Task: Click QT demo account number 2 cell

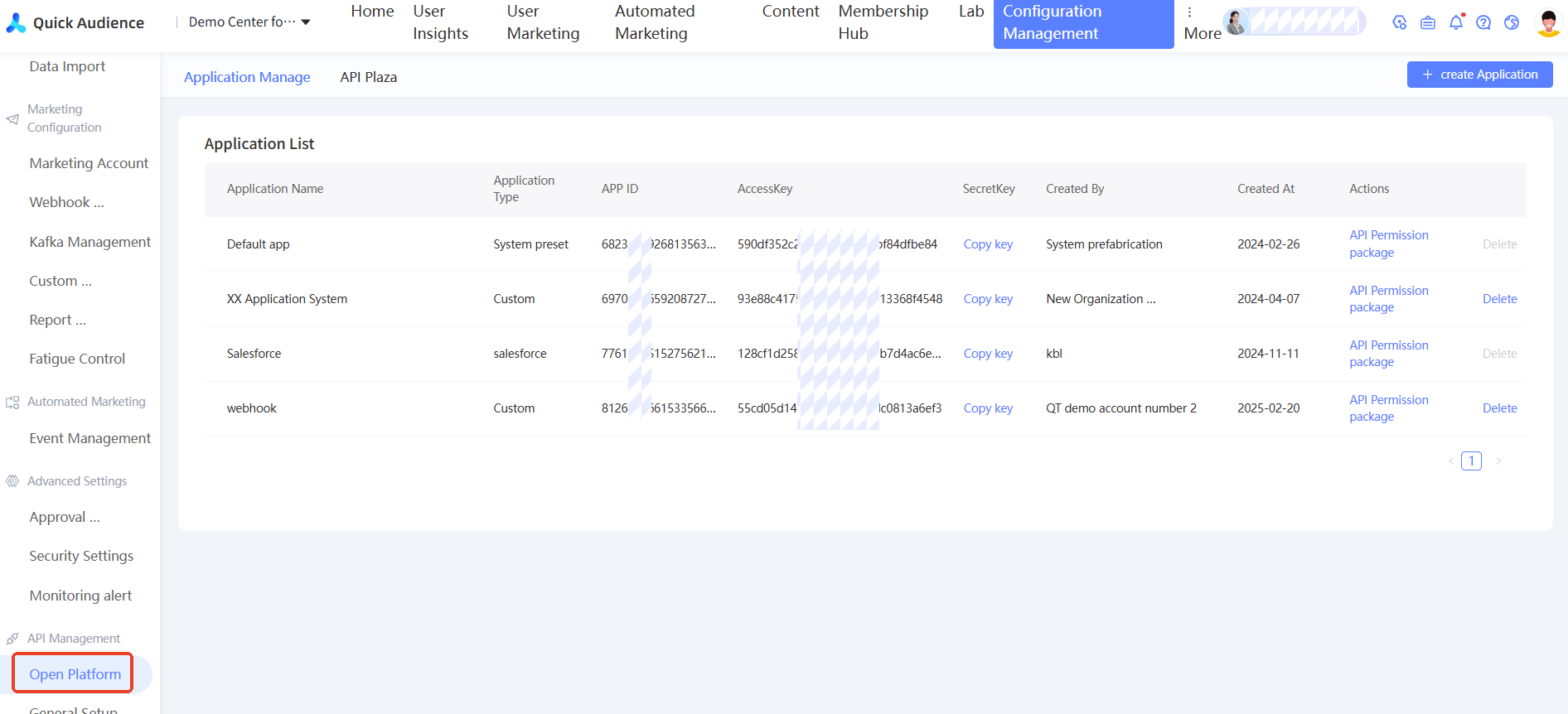Action: point(1120,408)
